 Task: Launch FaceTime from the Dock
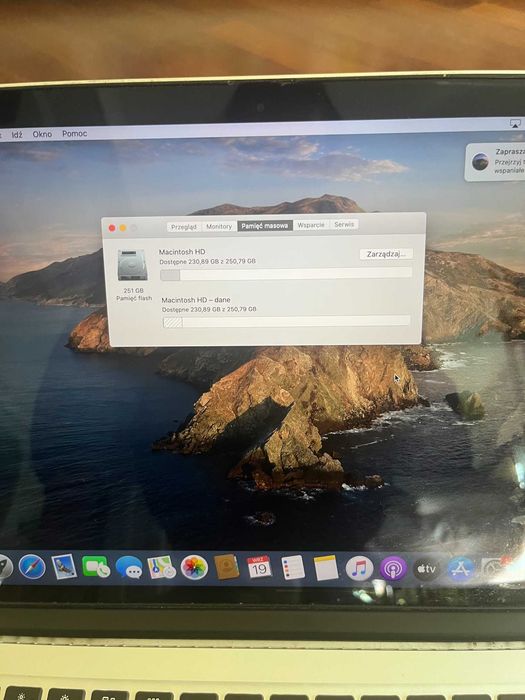click(x=96, y=567)
